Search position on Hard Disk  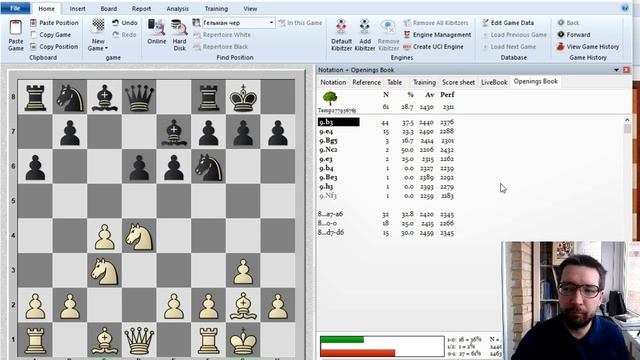tap(179, 35)
